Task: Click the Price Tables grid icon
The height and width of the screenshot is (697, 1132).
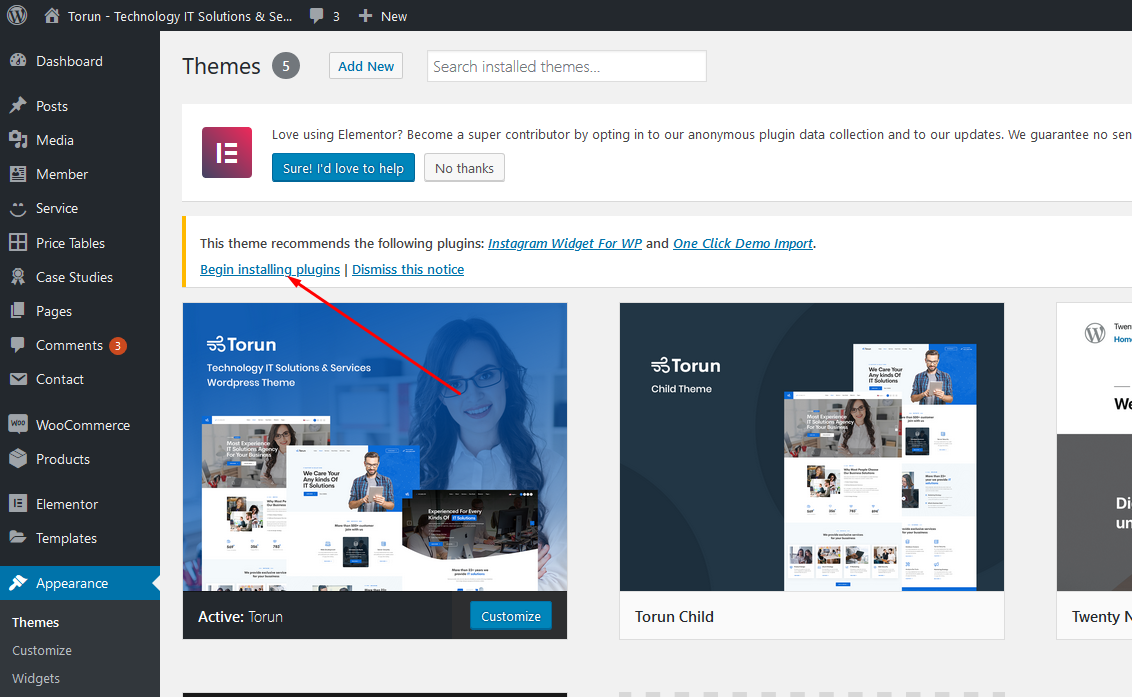Action: tap(18, 242)
